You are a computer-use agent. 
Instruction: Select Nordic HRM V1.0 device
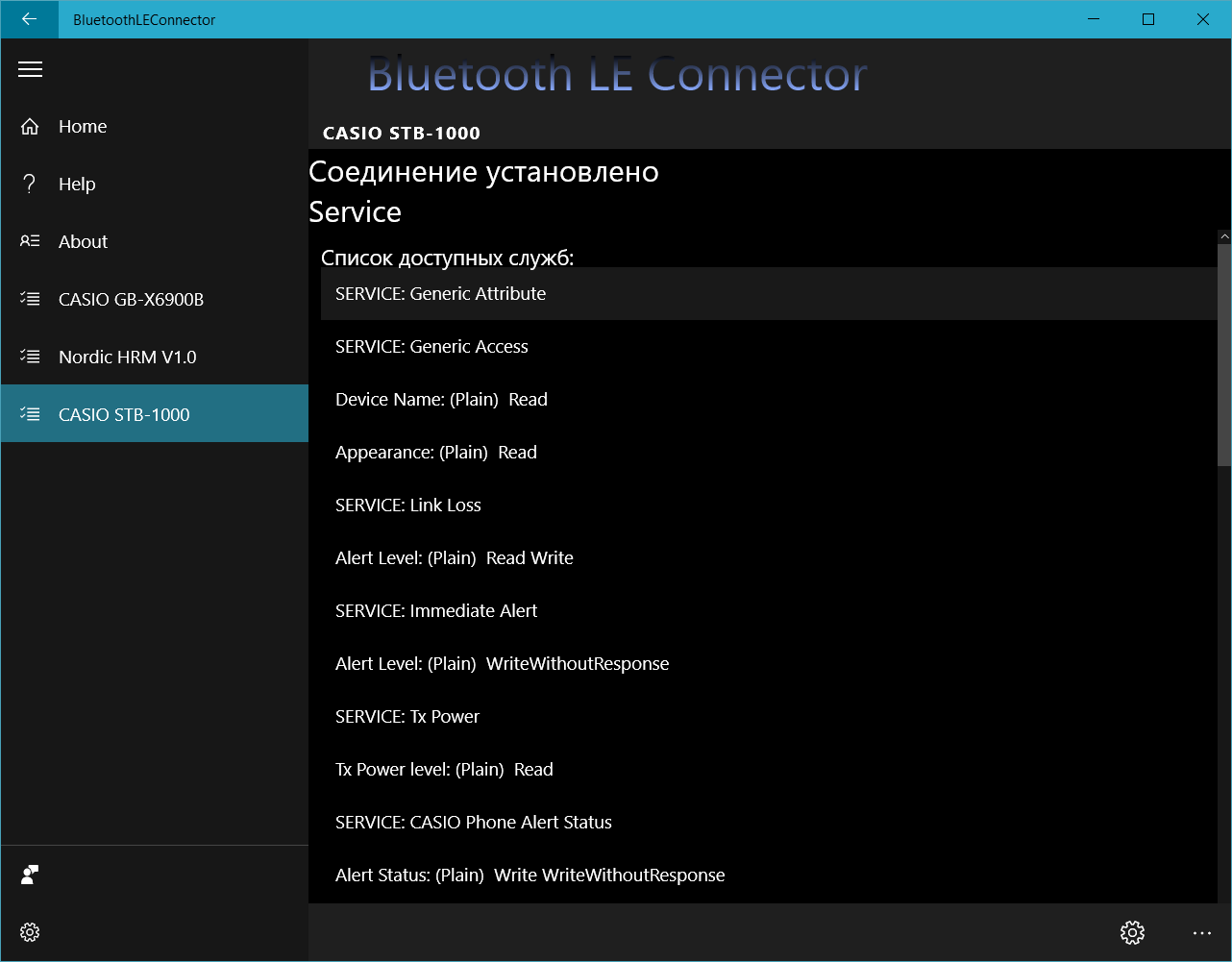click(x=155, y=357)
